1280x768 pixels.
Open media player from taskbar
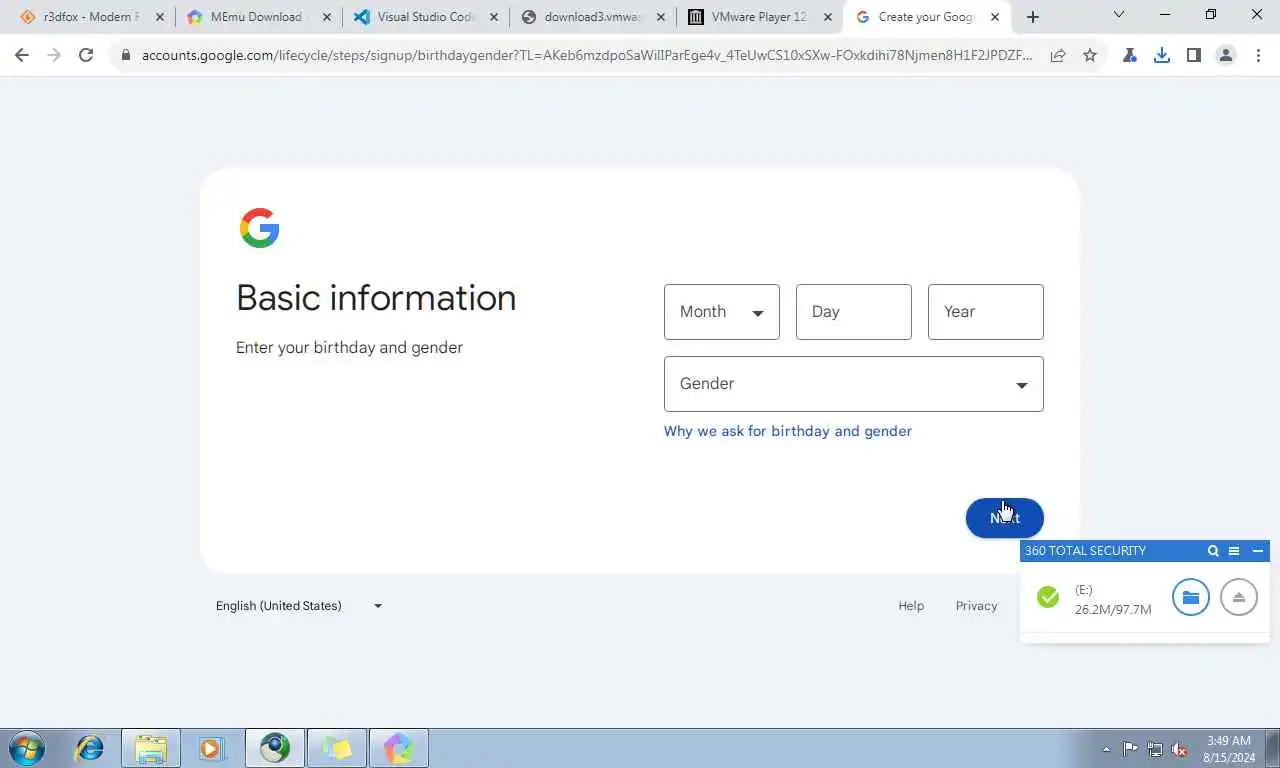(x=212, y=748)
